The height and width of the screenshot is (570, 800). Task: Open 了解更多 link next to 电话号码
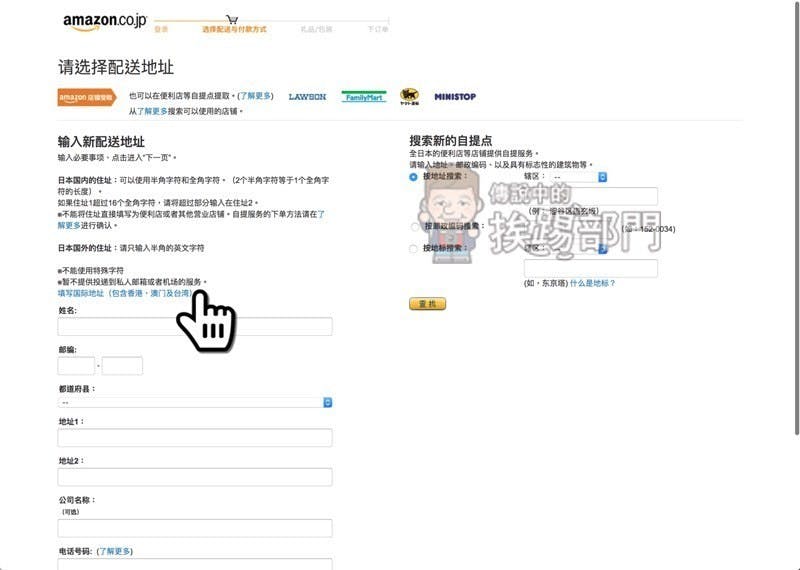tap(115, 552)
